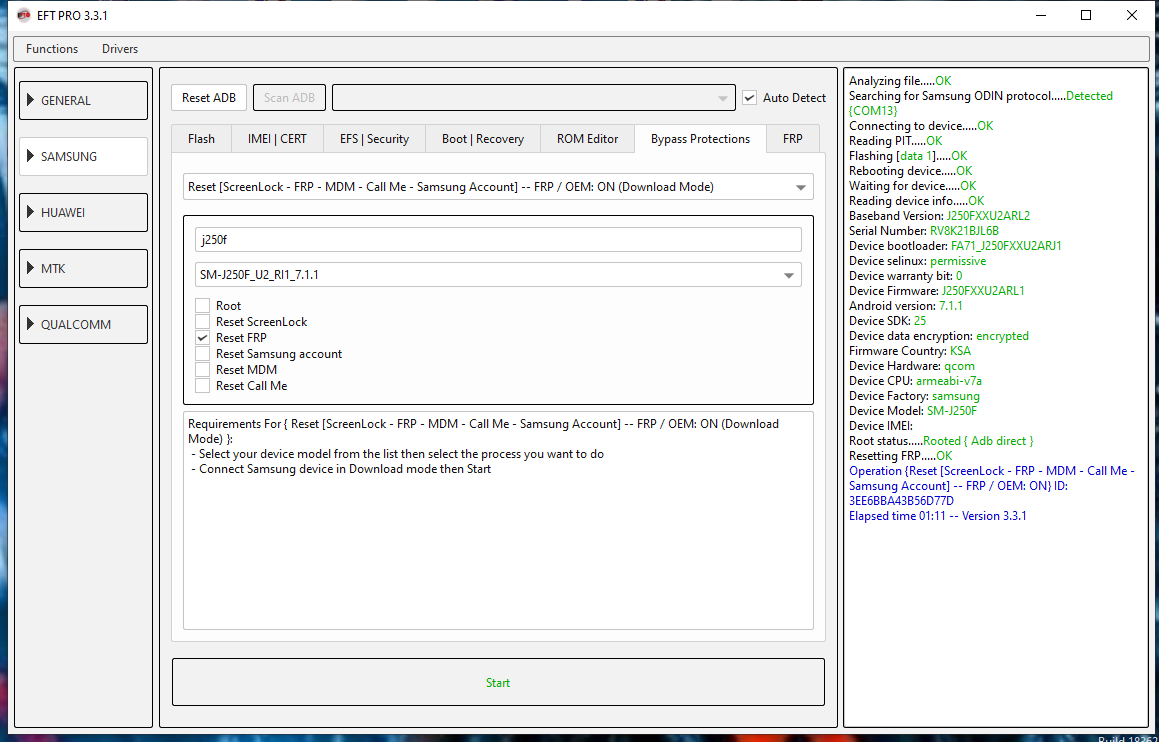This screenshot has width=1159, height=742.
Task: Click the Device selinux permissive value
Action: coord(958,261)
